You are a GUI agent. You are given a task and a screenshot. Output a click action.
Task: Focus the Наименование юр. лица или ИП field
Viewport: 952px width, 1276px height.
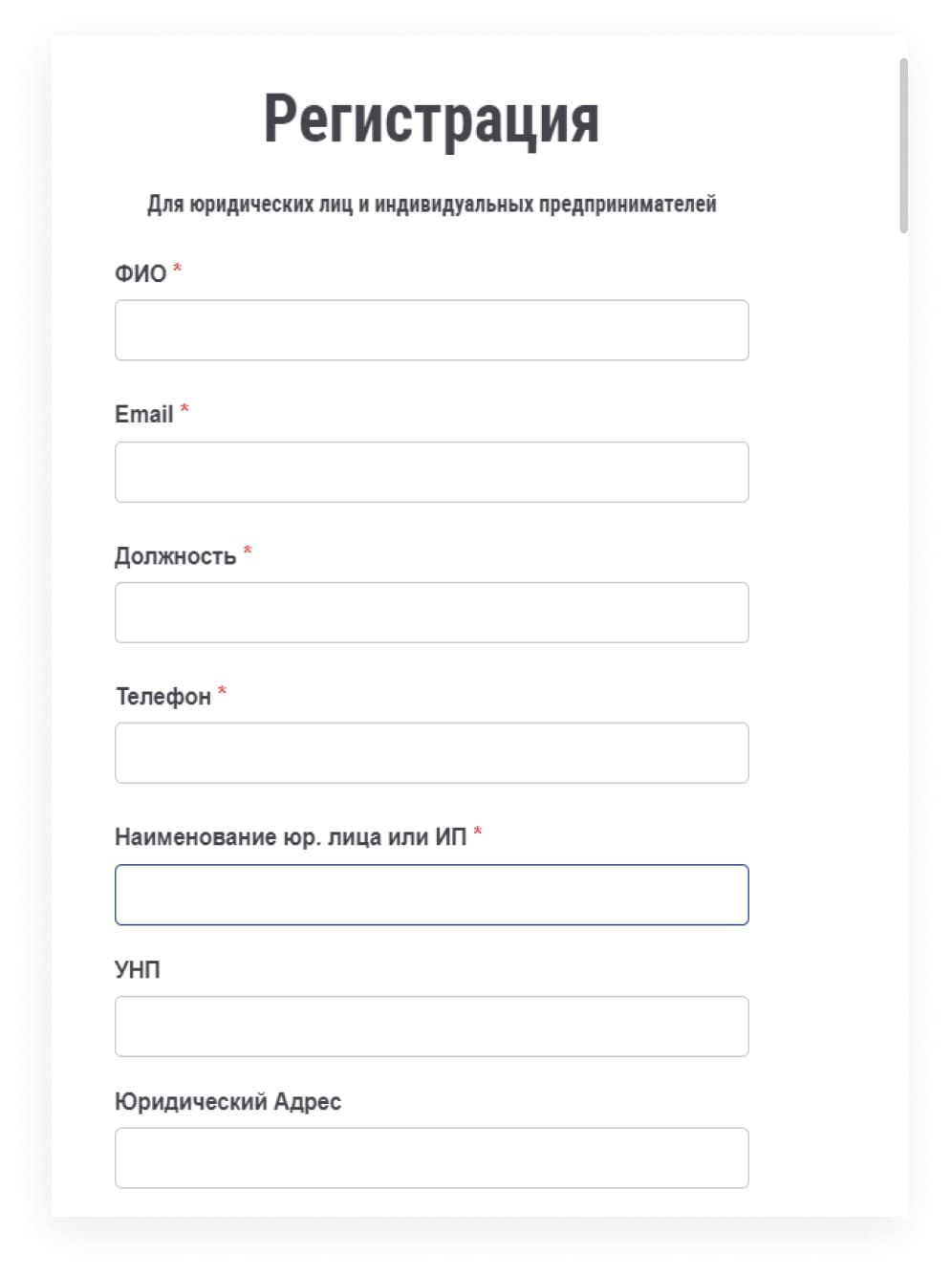431,895
